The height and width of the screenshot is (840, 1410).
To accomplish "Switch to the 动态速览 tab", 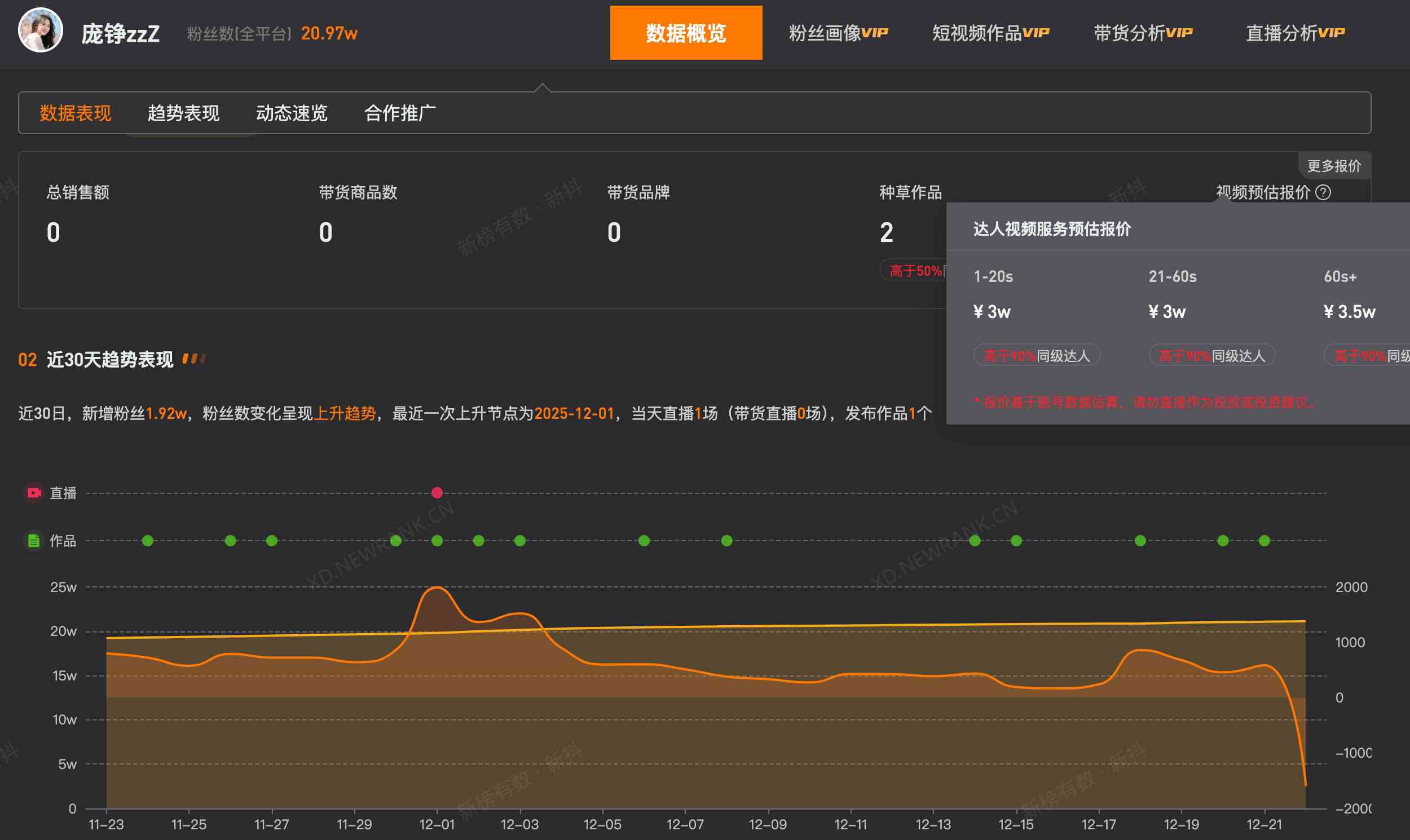I will point(292,113).
